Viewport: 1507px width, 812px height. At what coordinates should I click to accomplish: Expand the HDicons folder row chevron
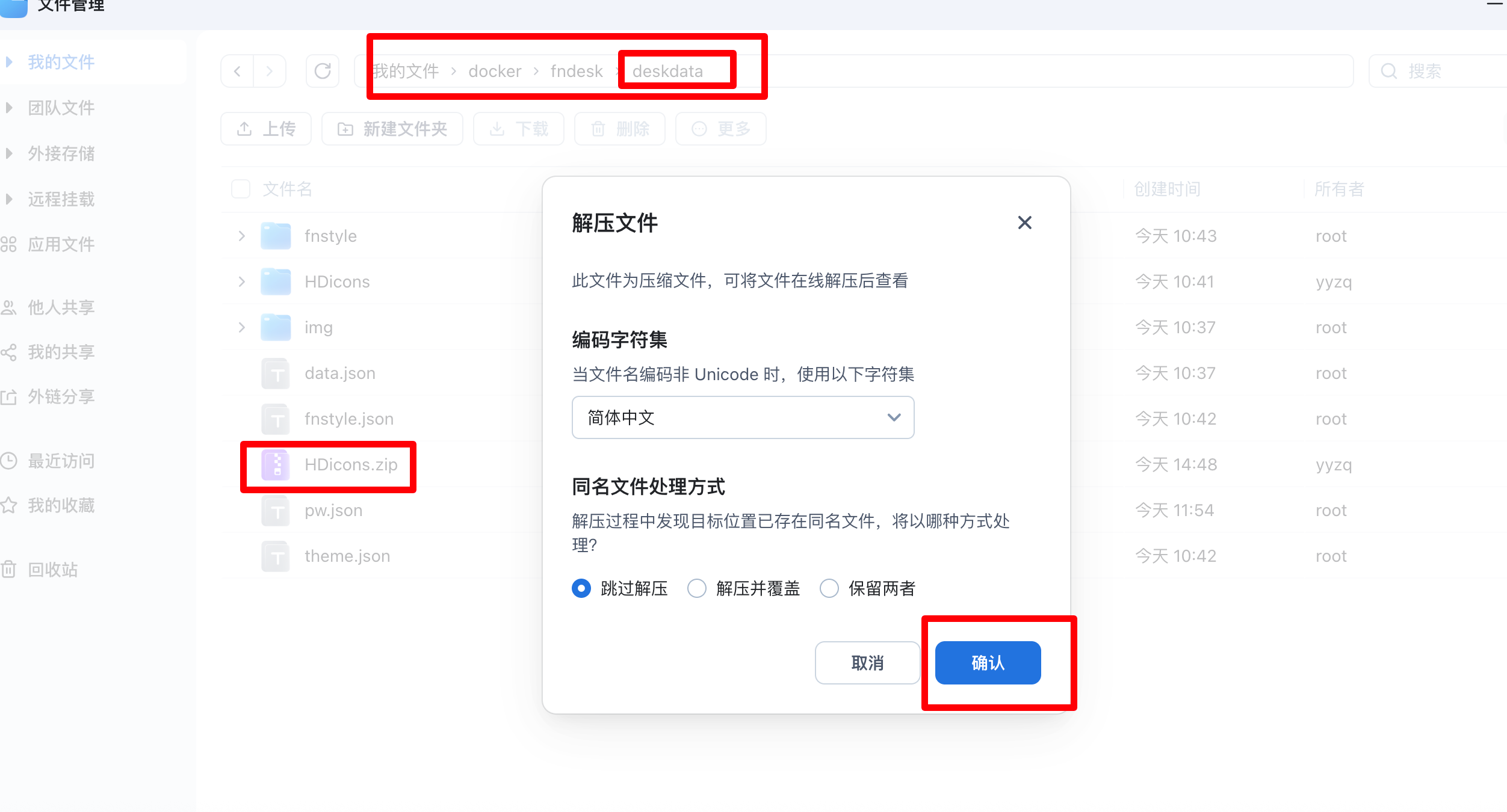coord(241,281)
